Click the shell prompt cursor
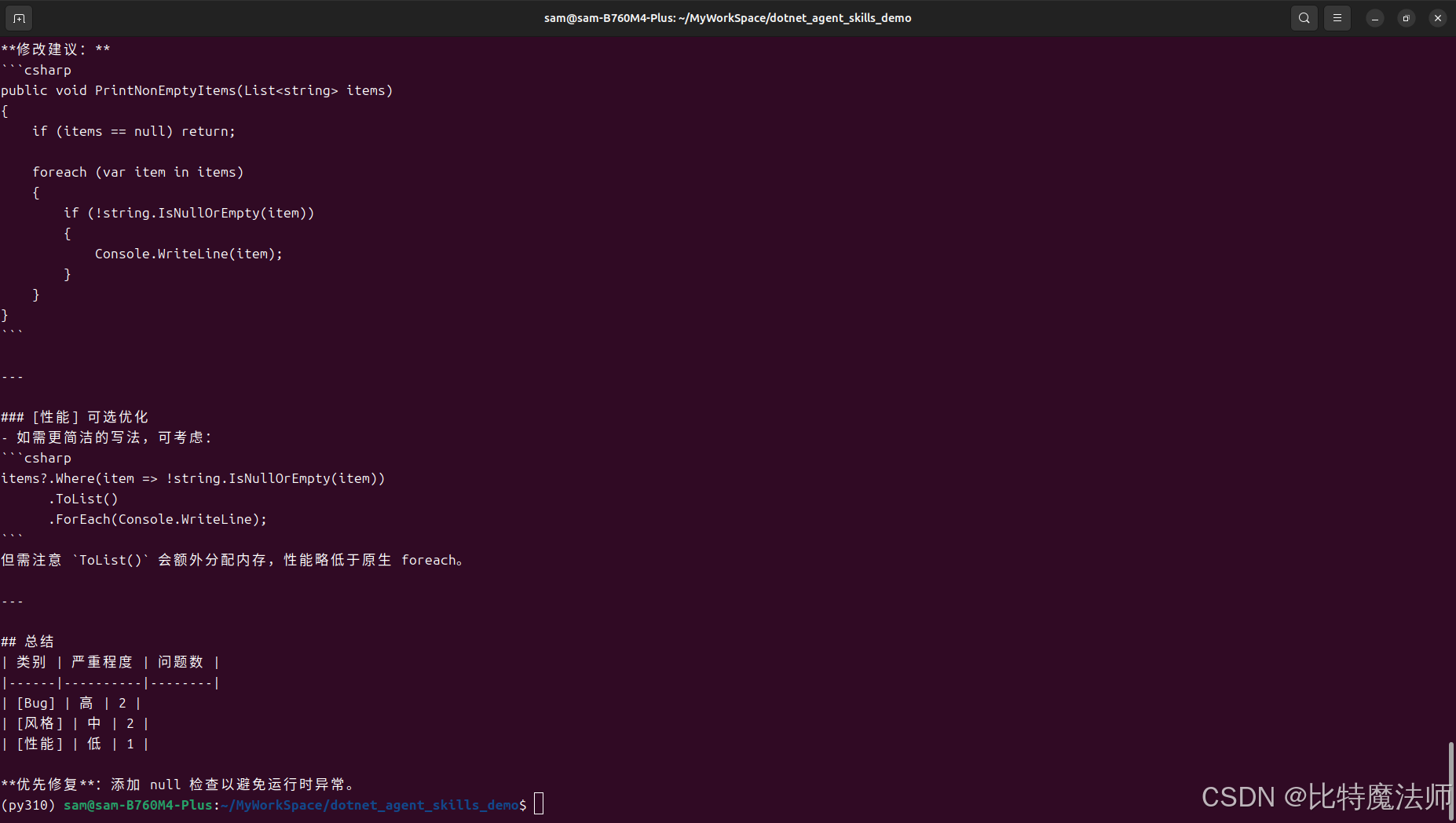The image size is (1456, 823). click(x=539, y=804)
